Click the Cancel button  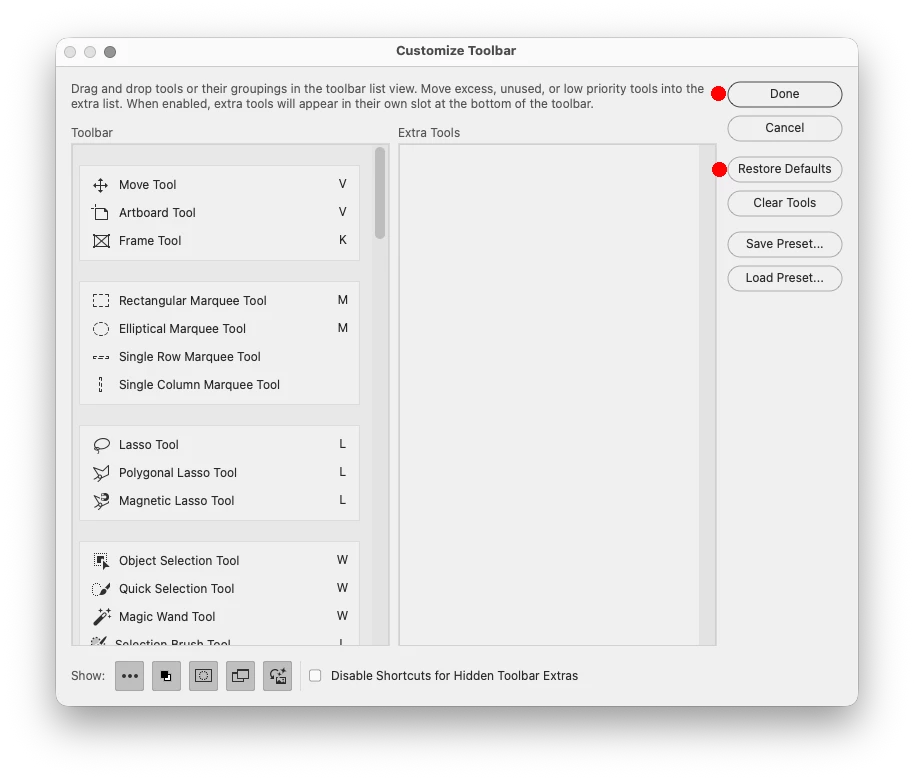click(x=785, y=128)
